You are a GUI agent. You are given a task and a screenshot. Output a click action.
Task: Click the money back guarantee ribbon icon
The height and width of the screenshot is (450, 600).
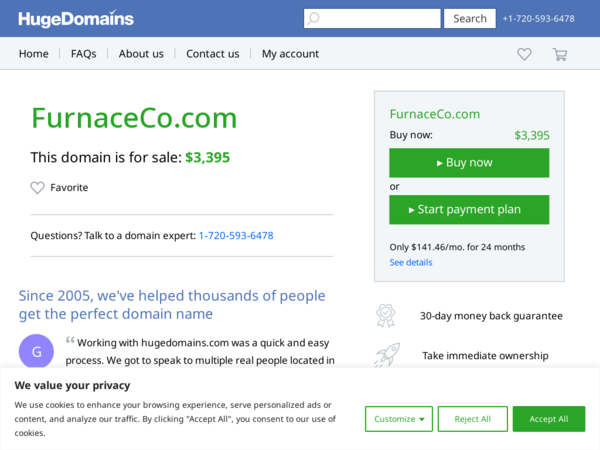pos(386,316)
